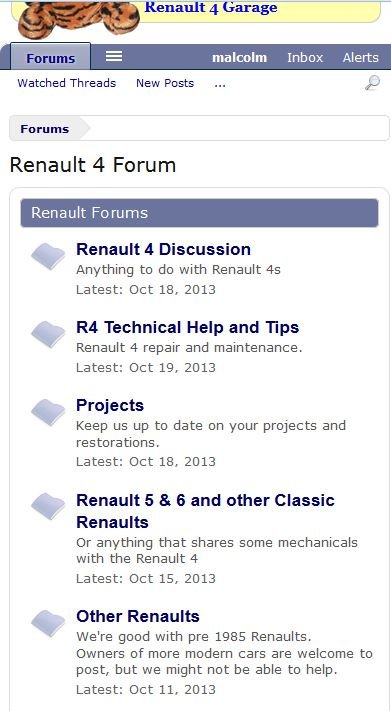Go to Watched Threads
Image resolution: width=391 pixels, height=711 pixels.
[67, 83]
